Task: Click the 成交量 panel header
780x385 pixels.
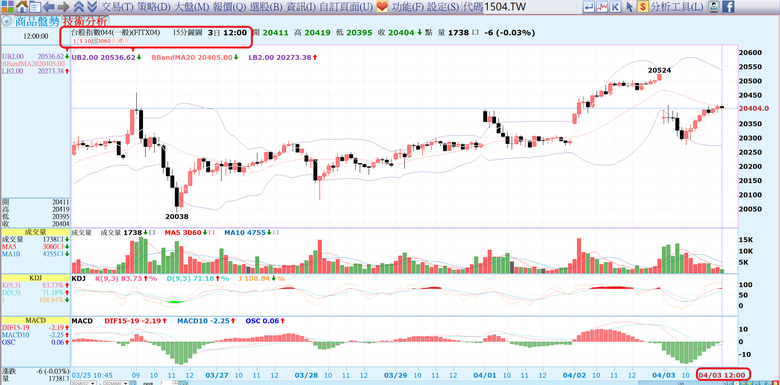Action: (x=35, y=232)
